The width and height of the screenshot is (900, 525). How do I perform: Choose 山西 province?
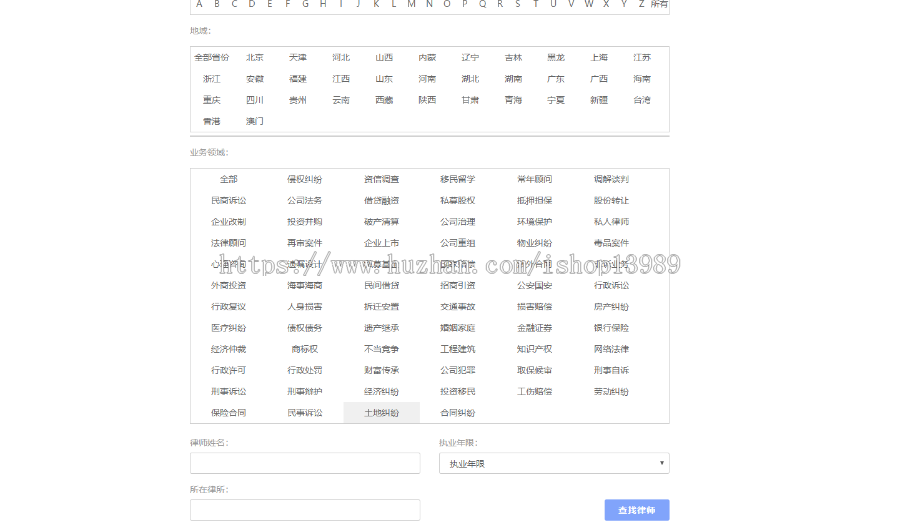point(383,57)
